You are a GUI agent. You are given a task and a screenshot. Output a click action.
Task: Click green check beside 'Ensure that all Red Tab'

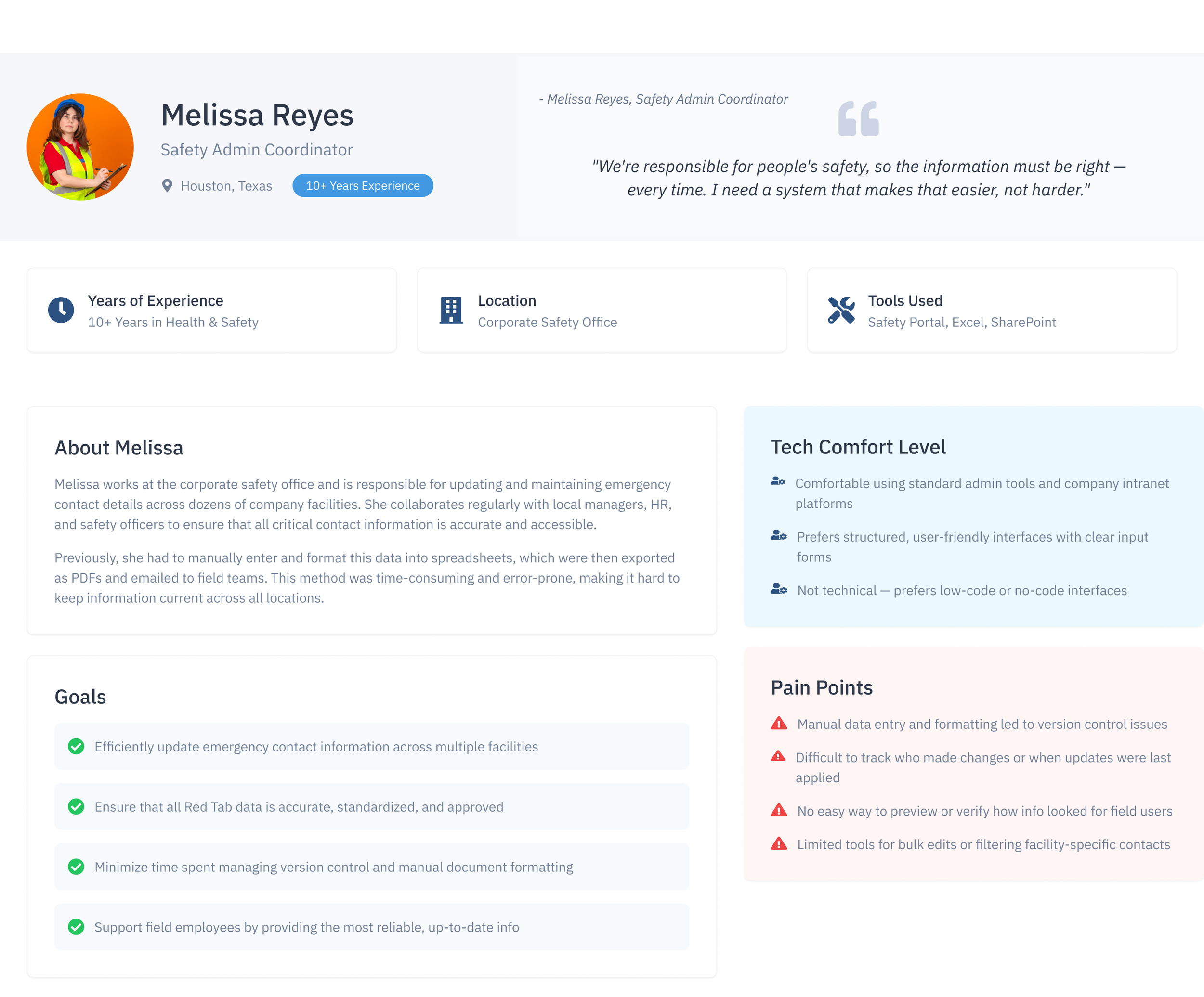click(x=76, y=807)
